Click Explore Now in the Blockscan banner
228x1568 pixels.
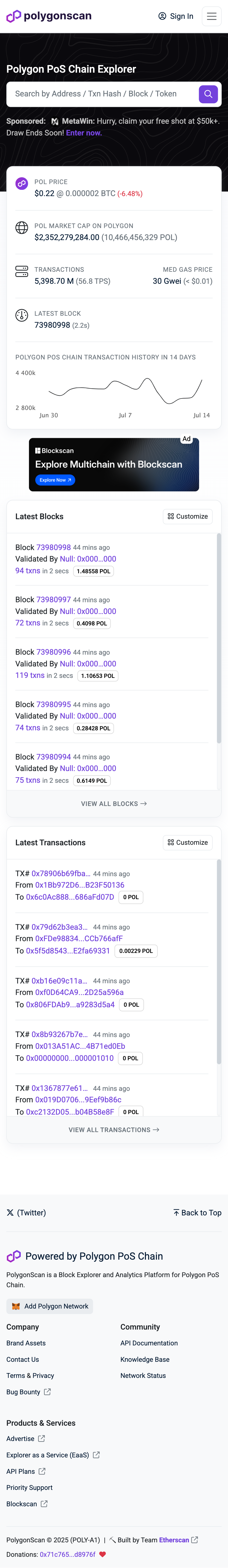(x=54, y=480)
